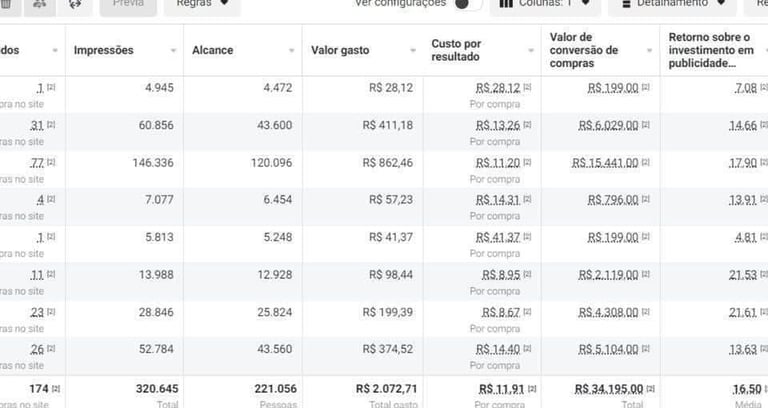Expand the Colunas dropdown menu
Screen dimensions: 768x408
[x=545, y=4]
